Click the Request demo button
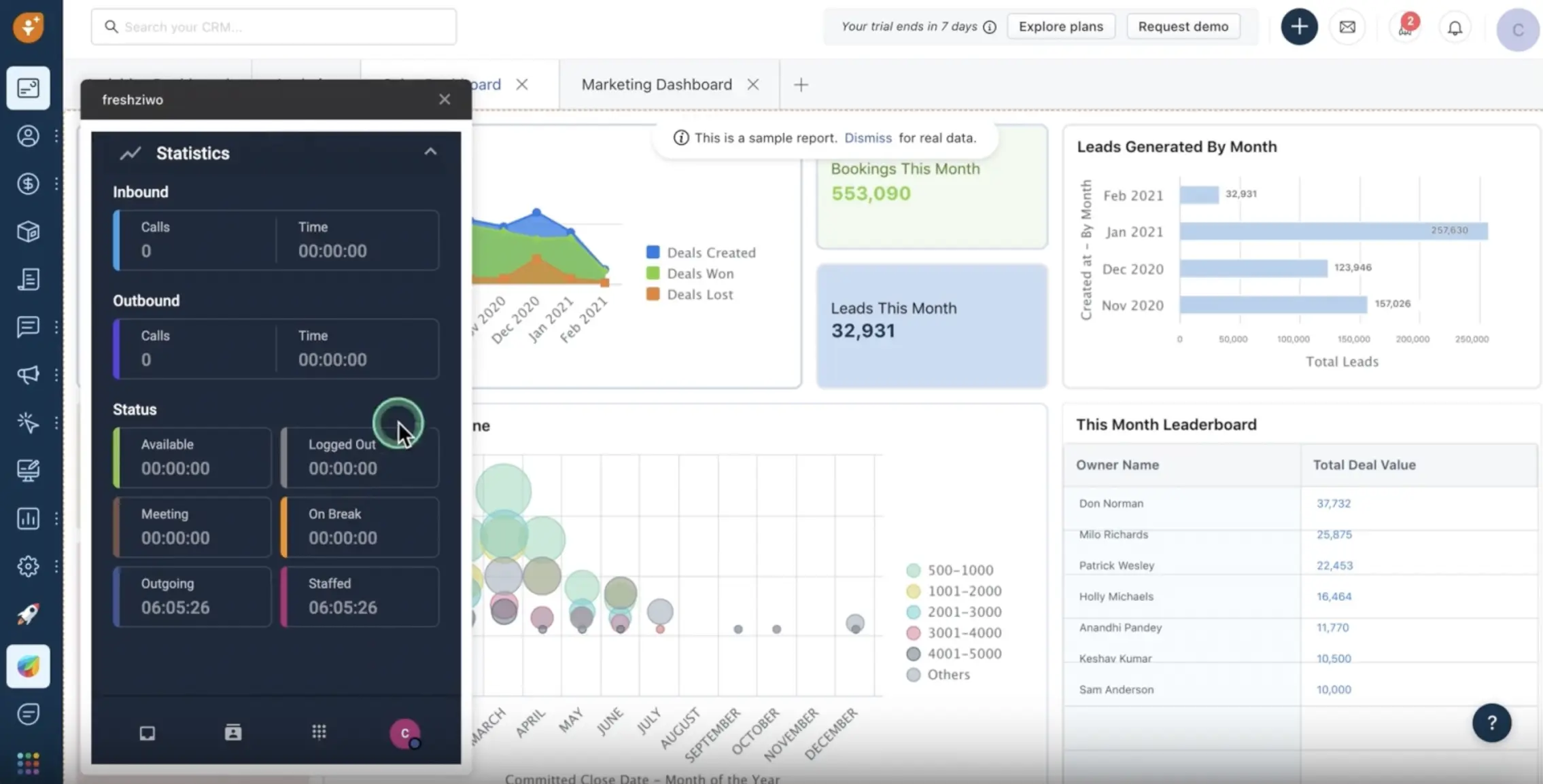1543x784 pixels. pos(1183,25)
